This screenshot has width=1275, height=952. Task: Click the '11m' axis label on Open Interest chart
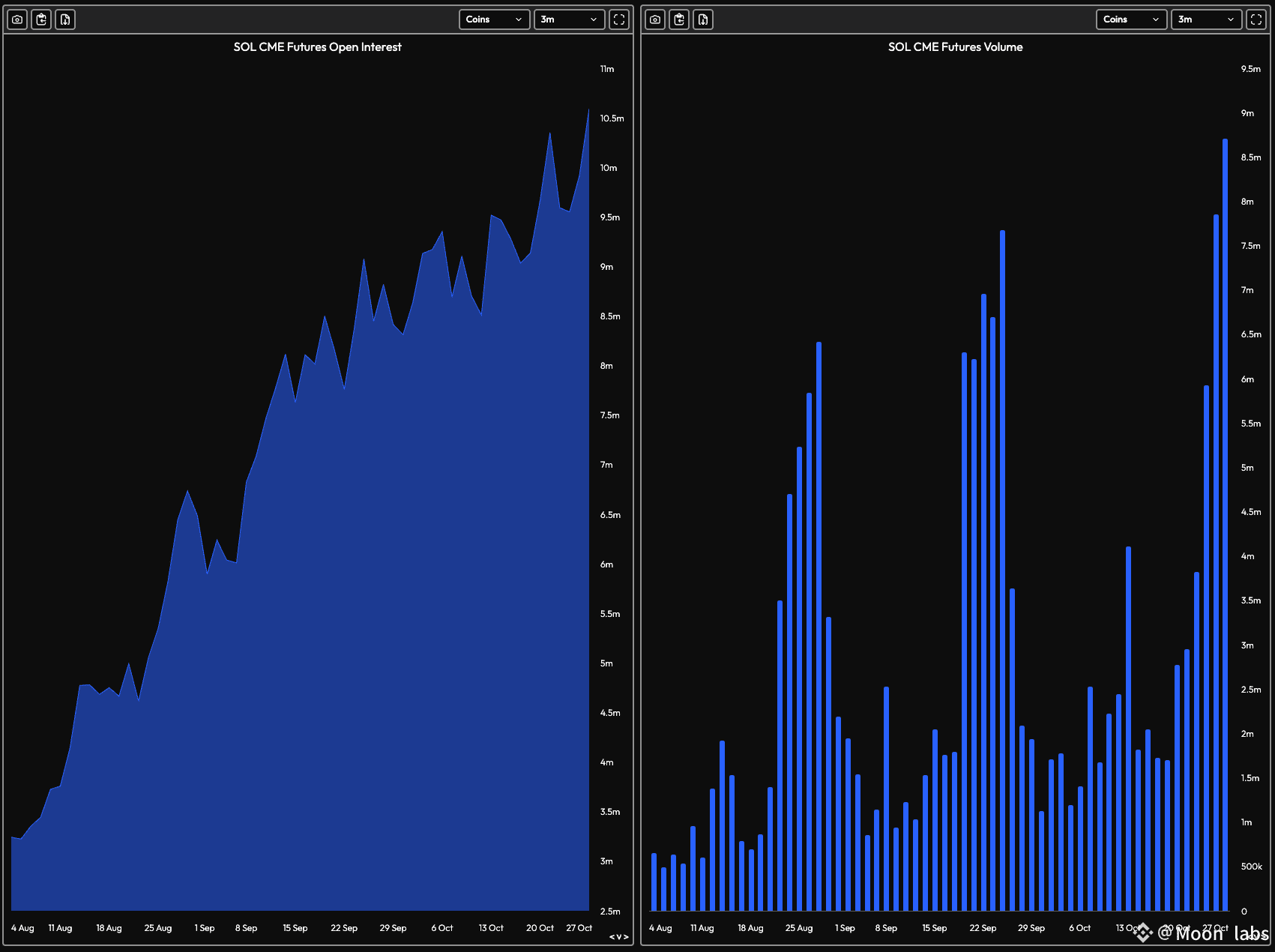point(607,69)
